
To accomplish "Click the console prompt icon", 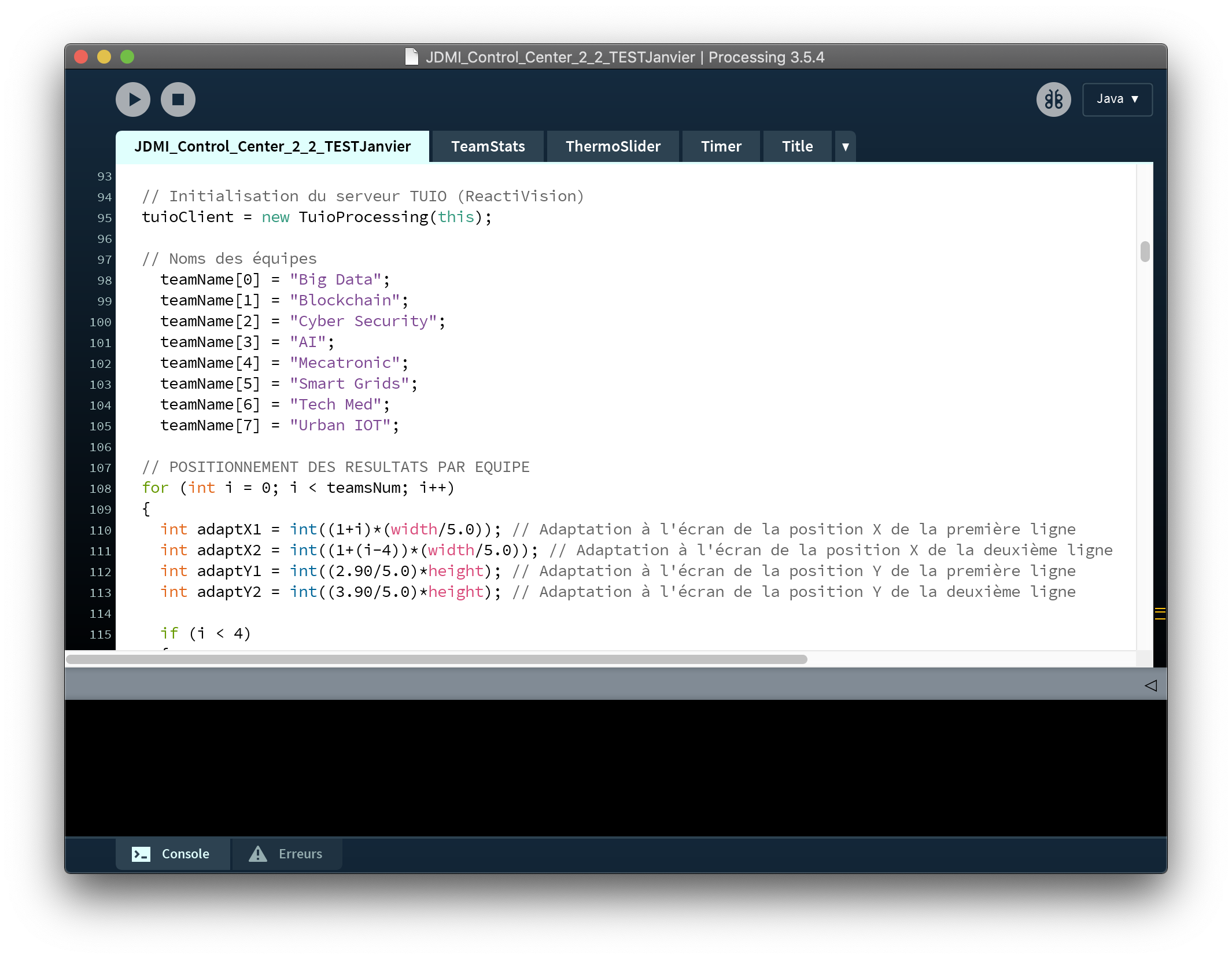I will [x=141, y=854].
